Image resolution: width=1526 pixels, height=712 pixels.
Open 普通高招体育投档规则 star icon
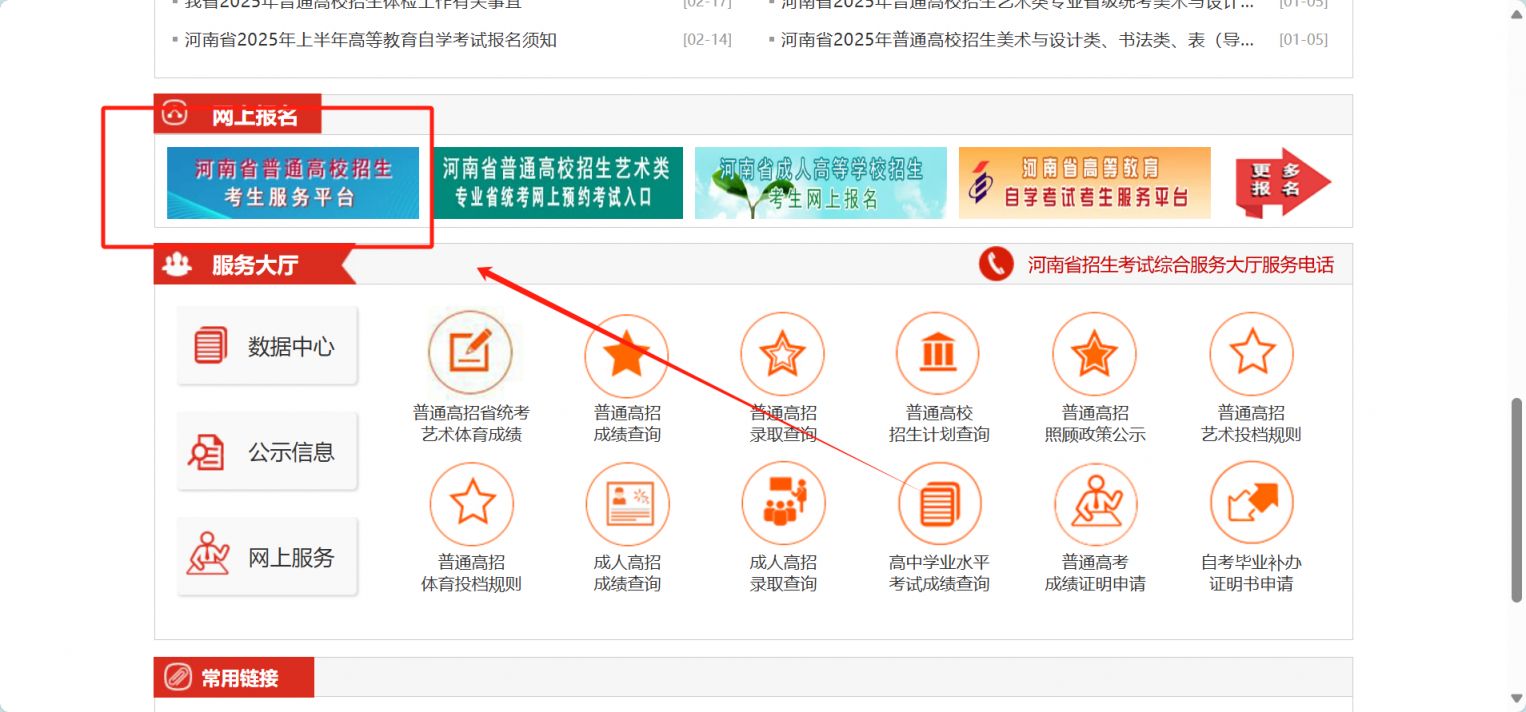point(471,503)
